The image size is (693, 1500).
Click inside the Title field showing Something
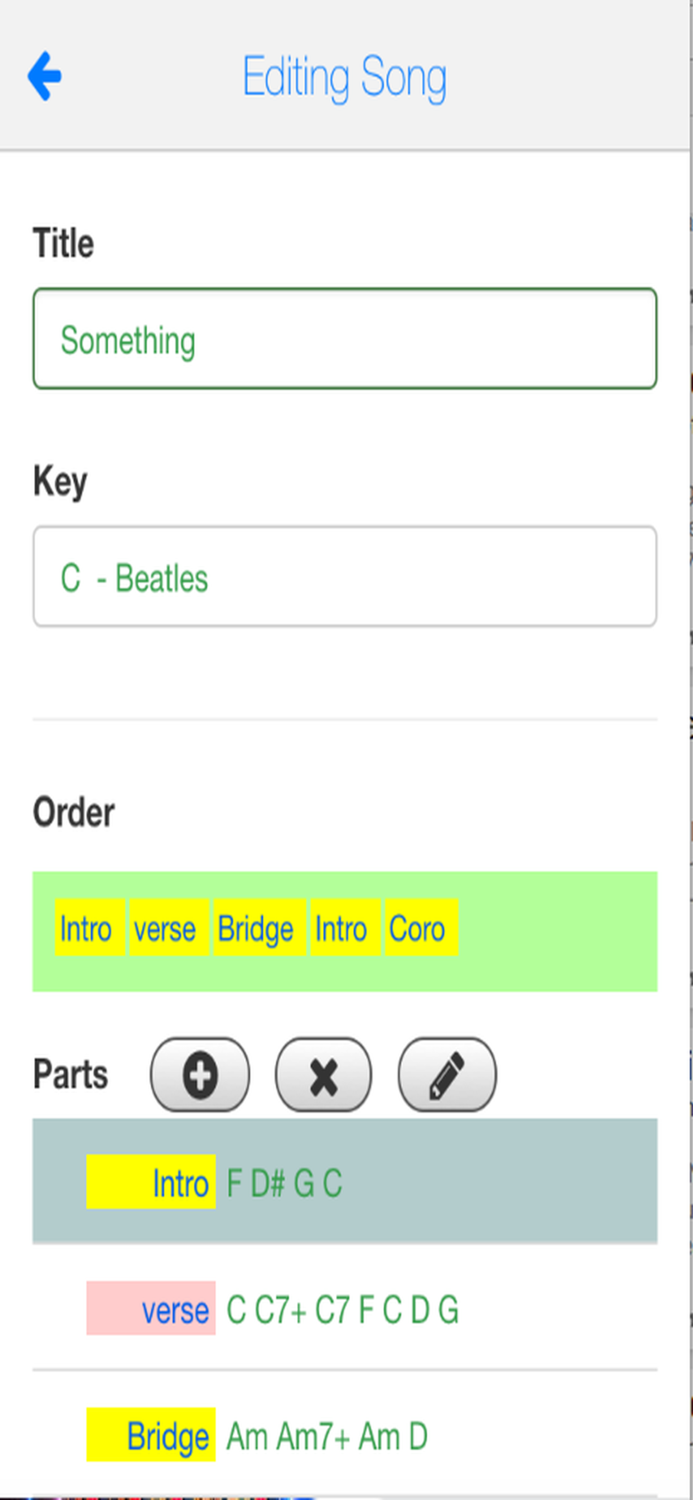[345, 338]
